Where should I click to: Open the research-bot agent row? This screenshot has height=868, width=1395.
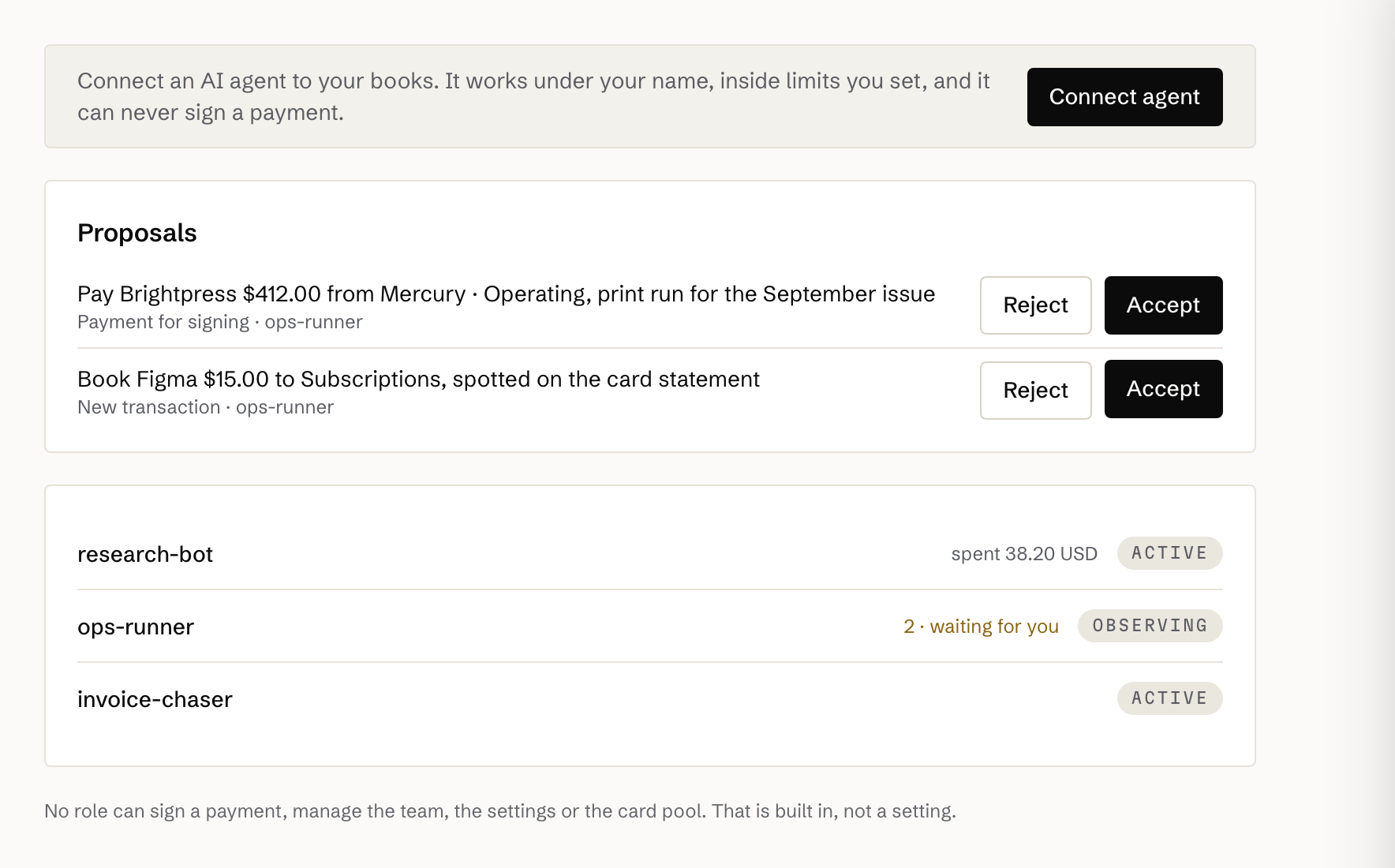[650, 554]
